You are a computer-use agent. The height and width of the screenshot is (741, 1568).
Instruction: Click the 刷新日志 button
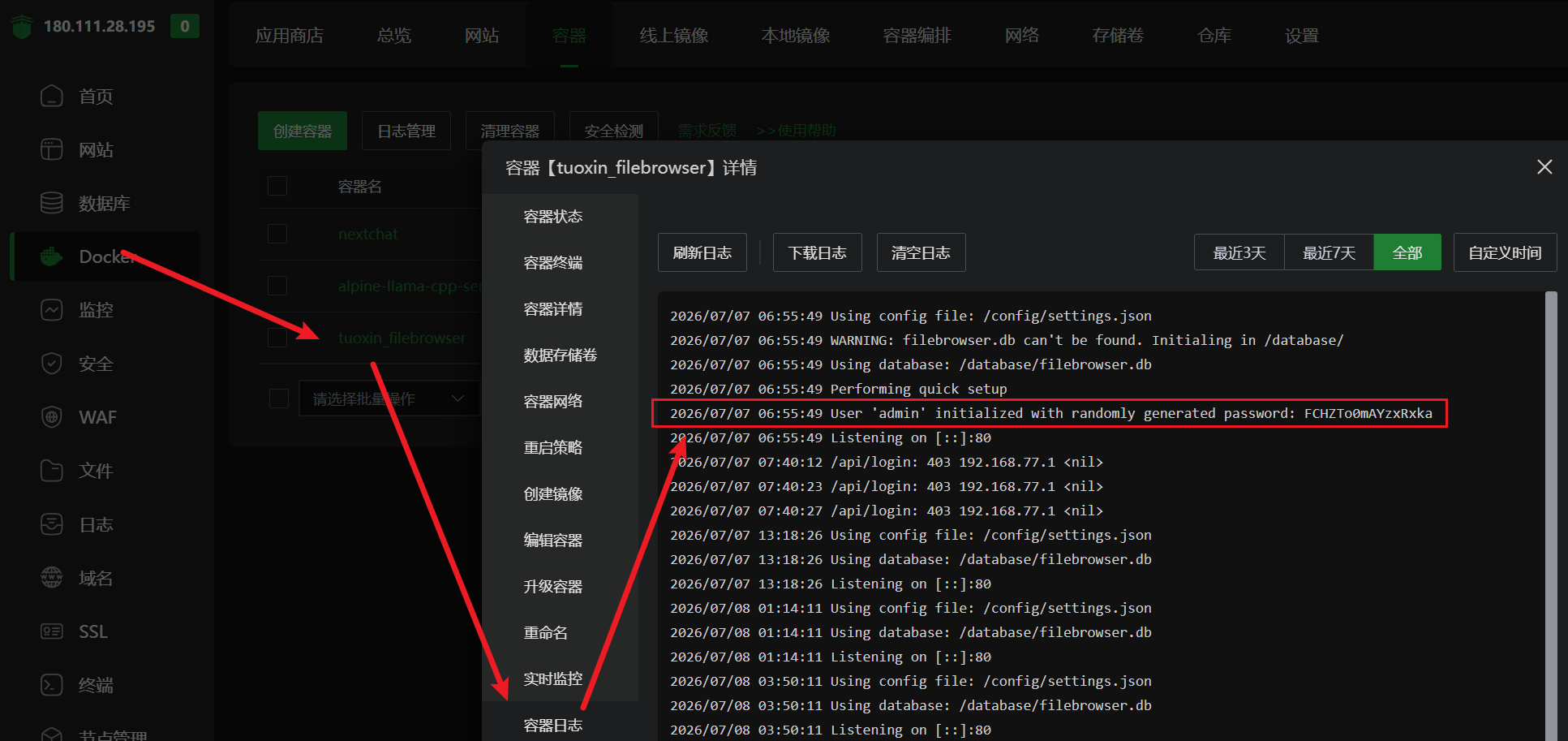click(702, 252)
